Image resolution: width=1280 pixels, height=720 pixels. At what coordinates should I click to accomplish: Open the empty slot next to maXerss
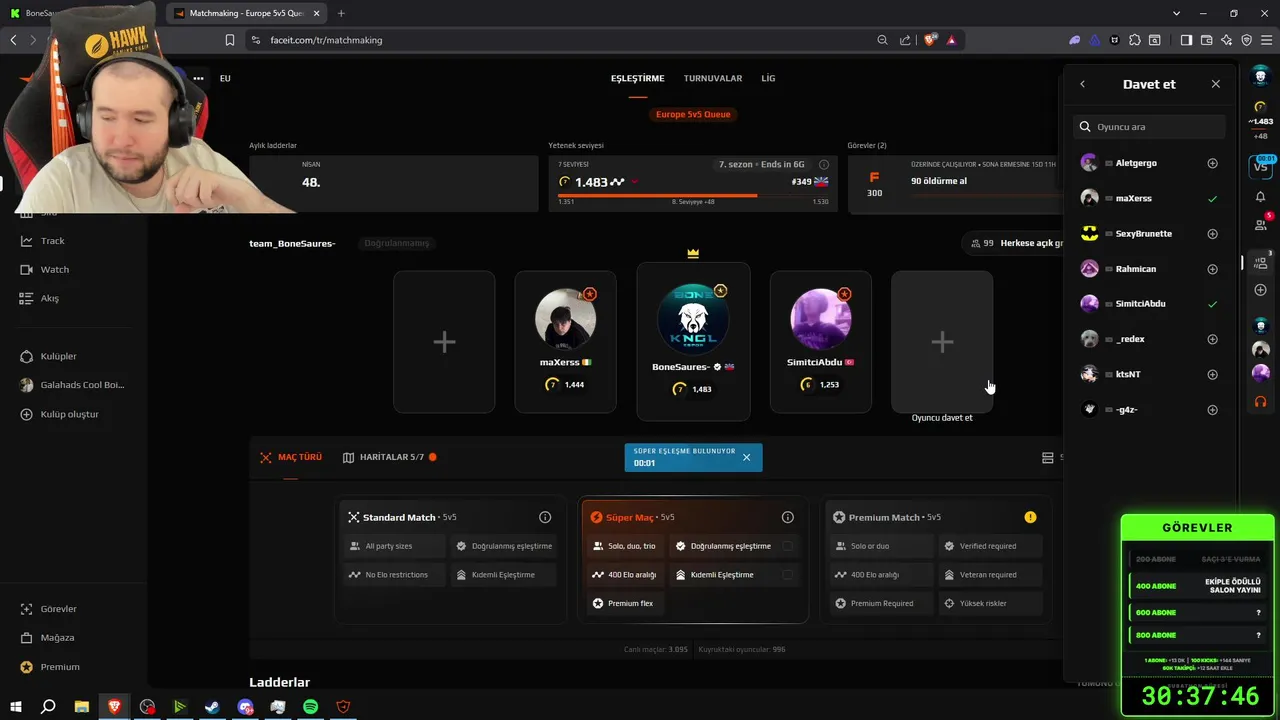[444, 342]
